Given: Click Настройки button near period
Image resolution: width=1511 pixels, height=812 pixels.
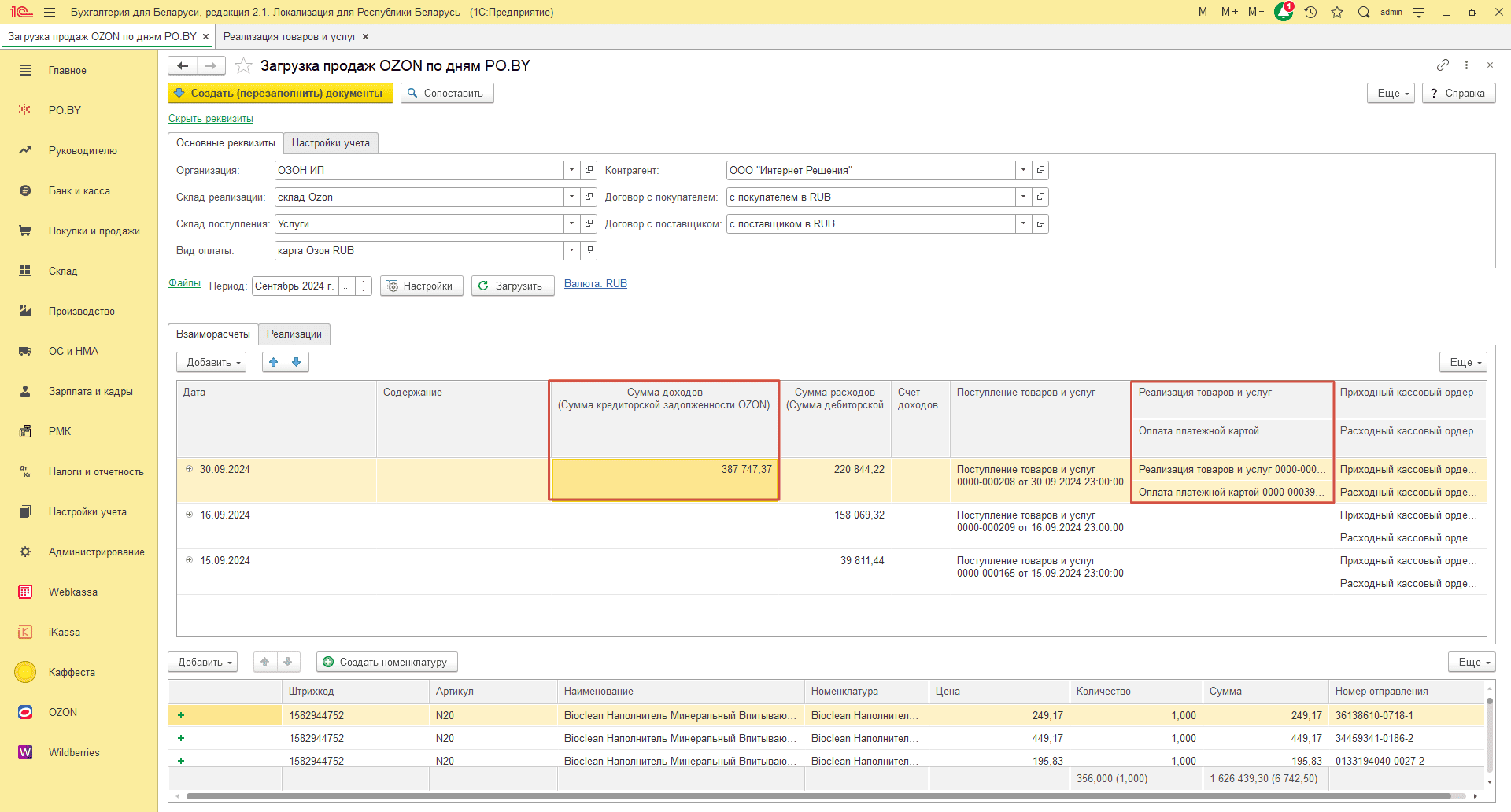Looking at the screenshot, I should (421, 286).
